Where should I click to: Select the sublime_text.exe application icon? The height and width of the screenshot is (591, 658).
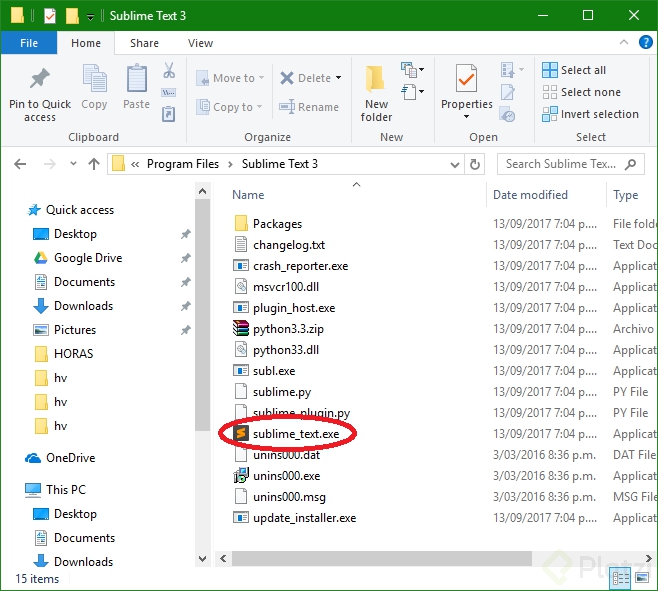click(x=241, y=433)
